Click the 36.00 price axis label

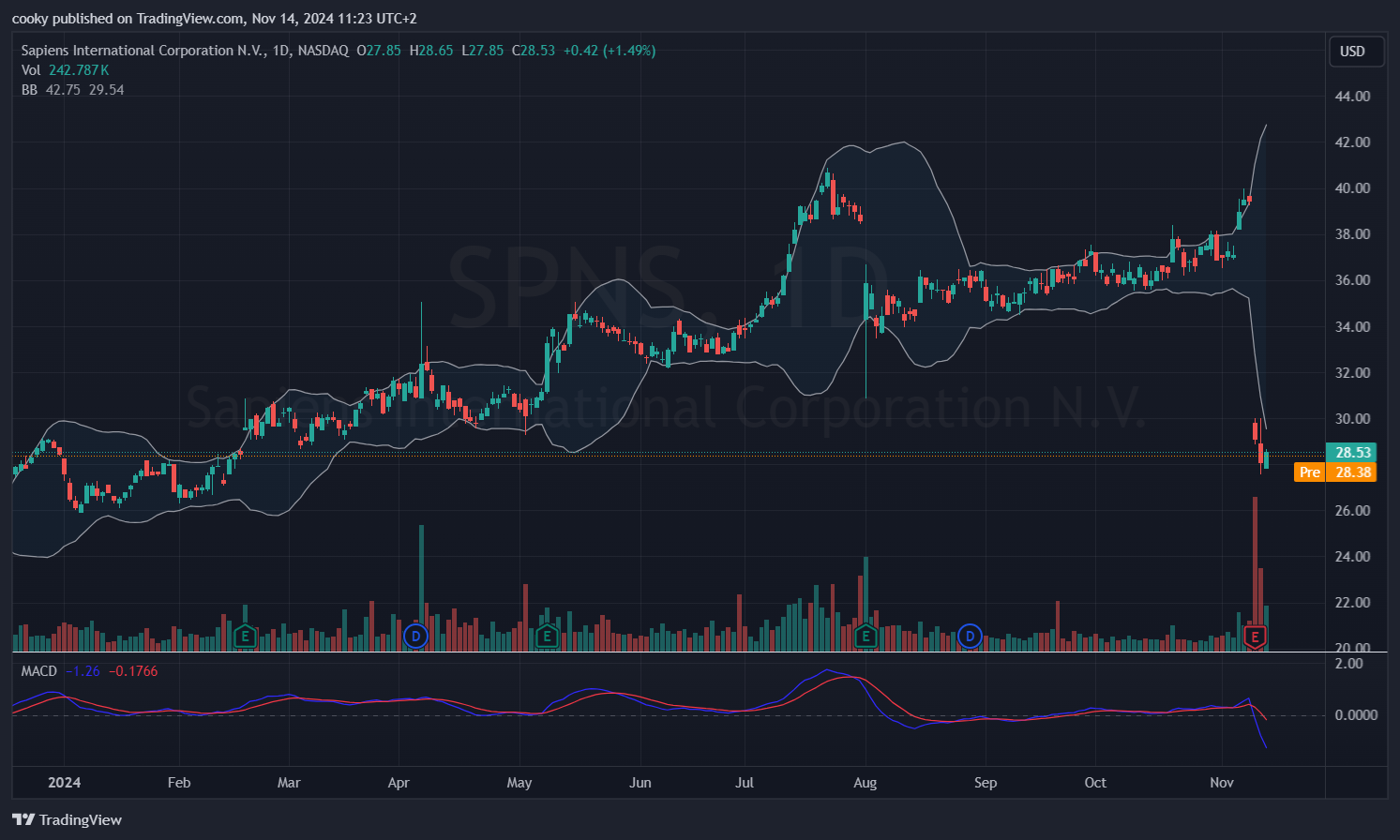1352,280
